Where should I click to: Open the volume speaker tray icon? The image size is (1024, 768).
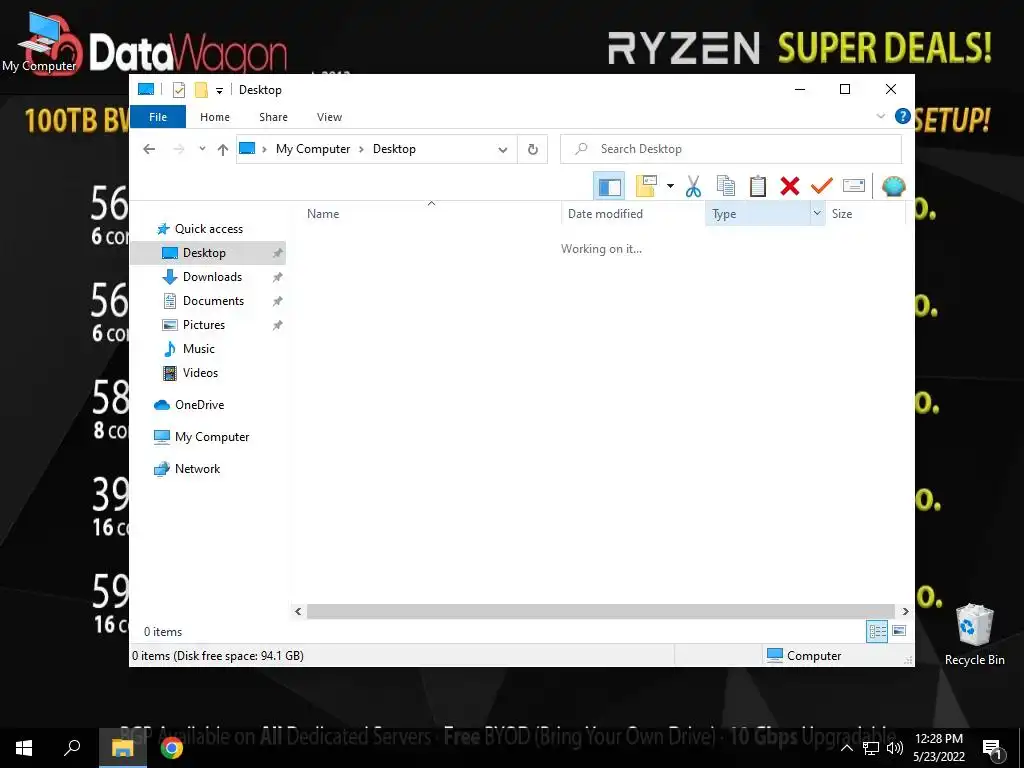click(x=895, y=748)
